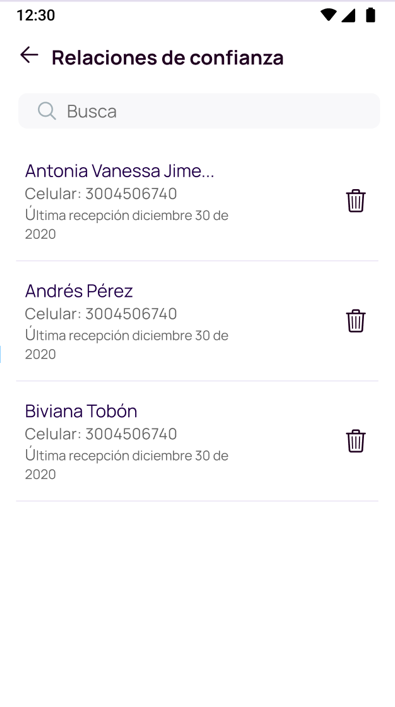395x707 pixels.
Task: Tap the 12:30 clock in status bar
Action: [x=36, y=15]
